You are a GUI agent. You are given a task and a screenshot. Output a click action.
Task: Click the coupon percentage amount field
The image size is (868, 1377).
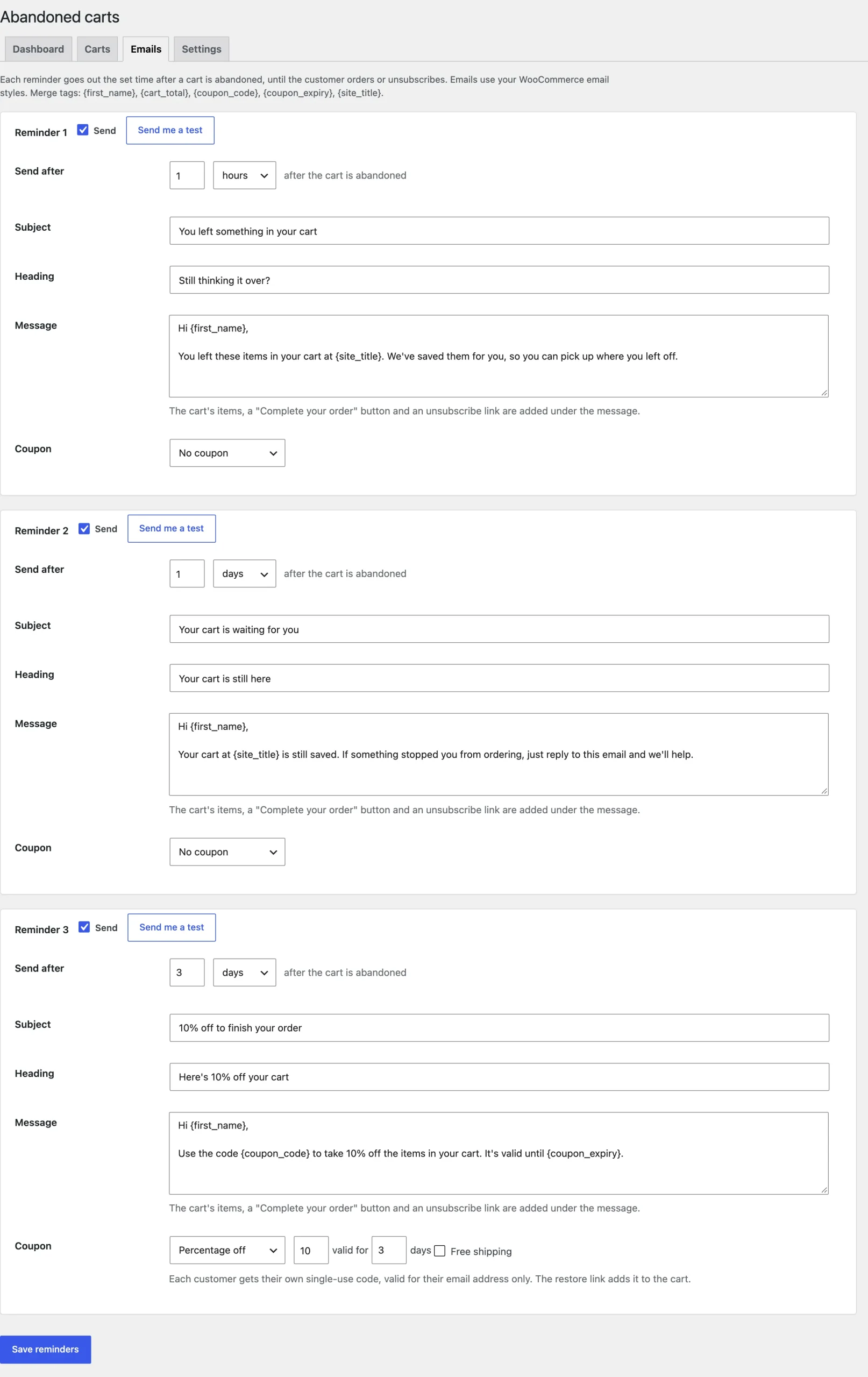311,1250
